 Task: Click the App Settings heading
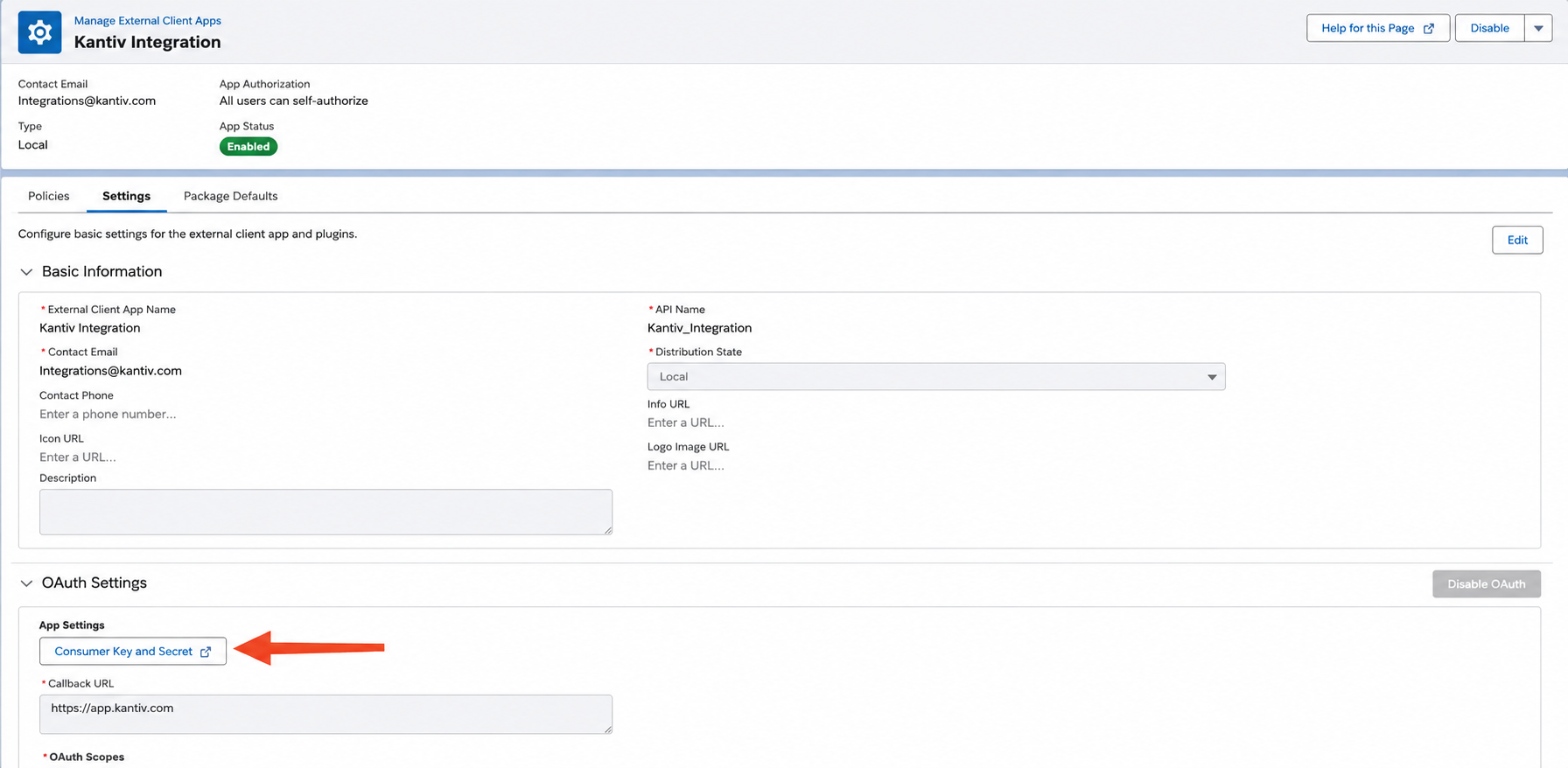pyautogui.click(x=72, y=625)
